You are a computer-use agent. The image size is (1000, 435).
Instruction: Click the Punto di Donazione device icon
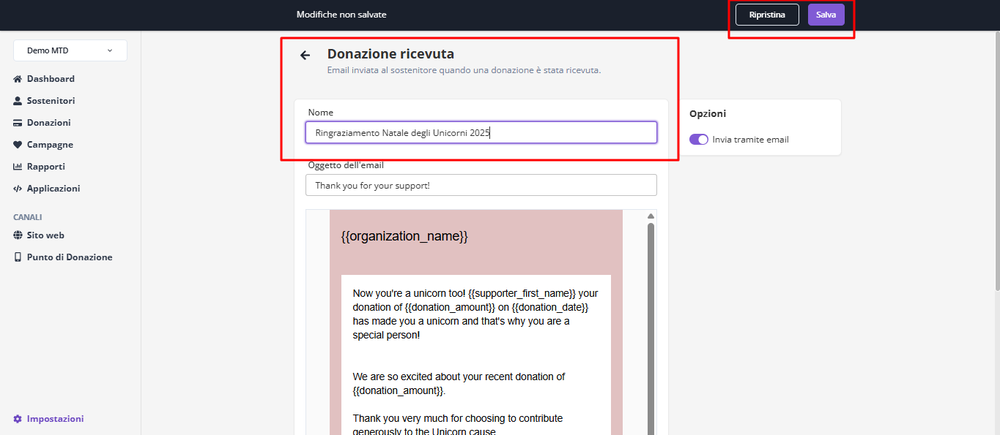[x=18, y=257]
